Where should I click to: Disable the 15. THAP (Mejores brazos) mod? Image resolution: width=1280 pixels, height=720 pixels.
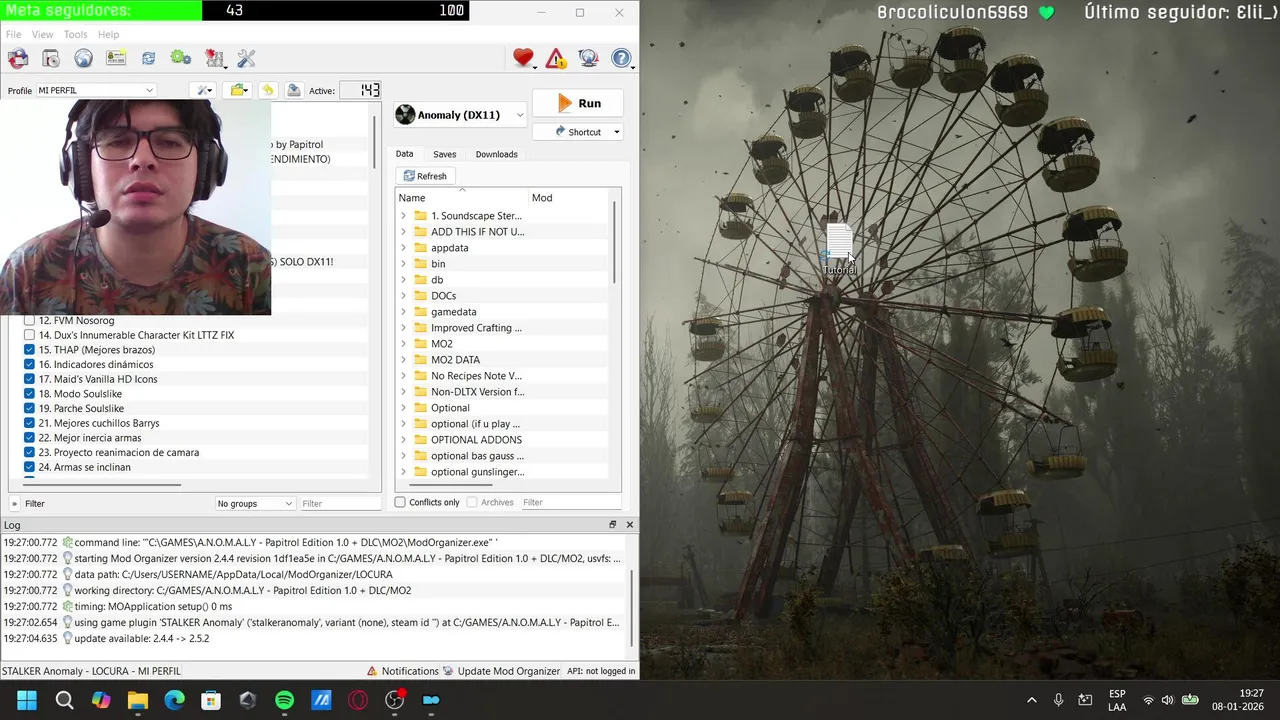tap(29, 350)
